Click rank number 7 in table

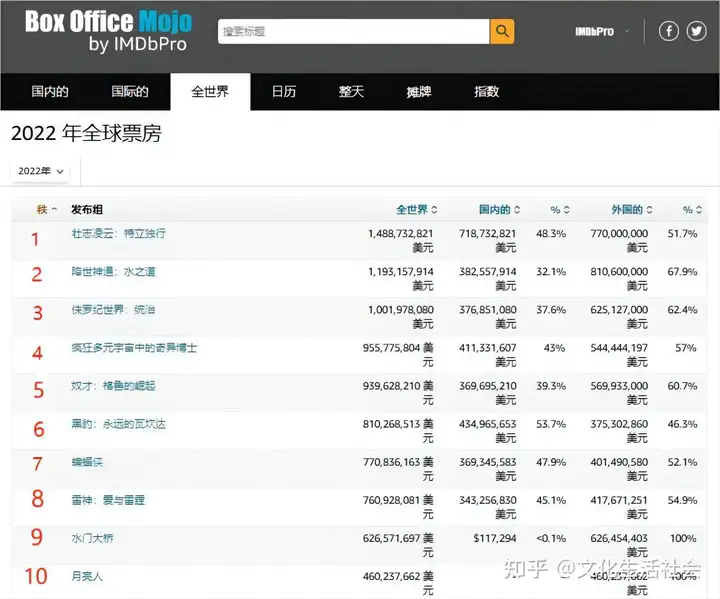point(38,464)
